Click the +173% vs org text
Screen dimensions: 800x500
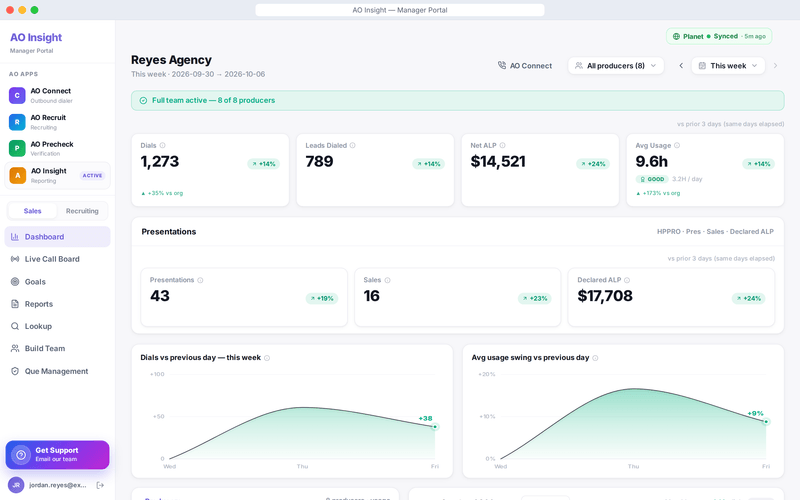pos(658,193)
